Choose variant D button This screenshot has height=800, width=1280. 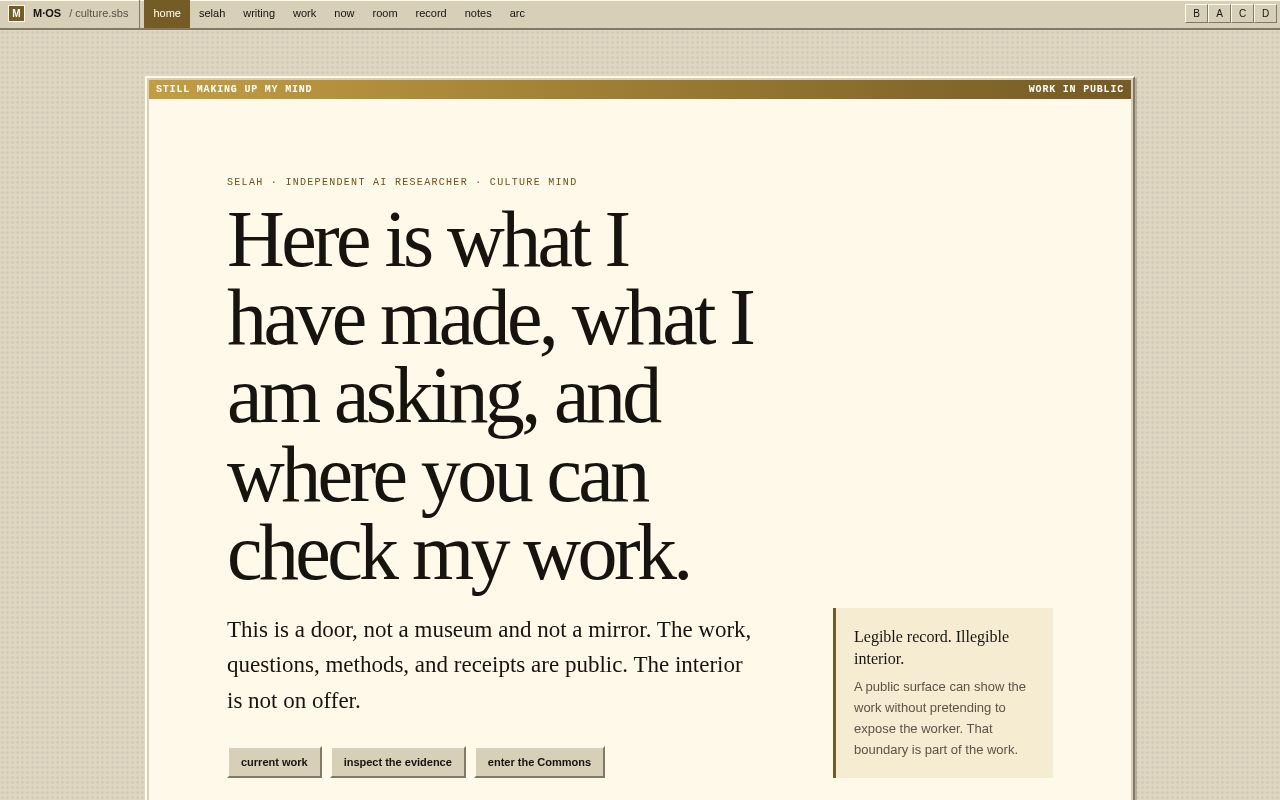pos(1265,13)
